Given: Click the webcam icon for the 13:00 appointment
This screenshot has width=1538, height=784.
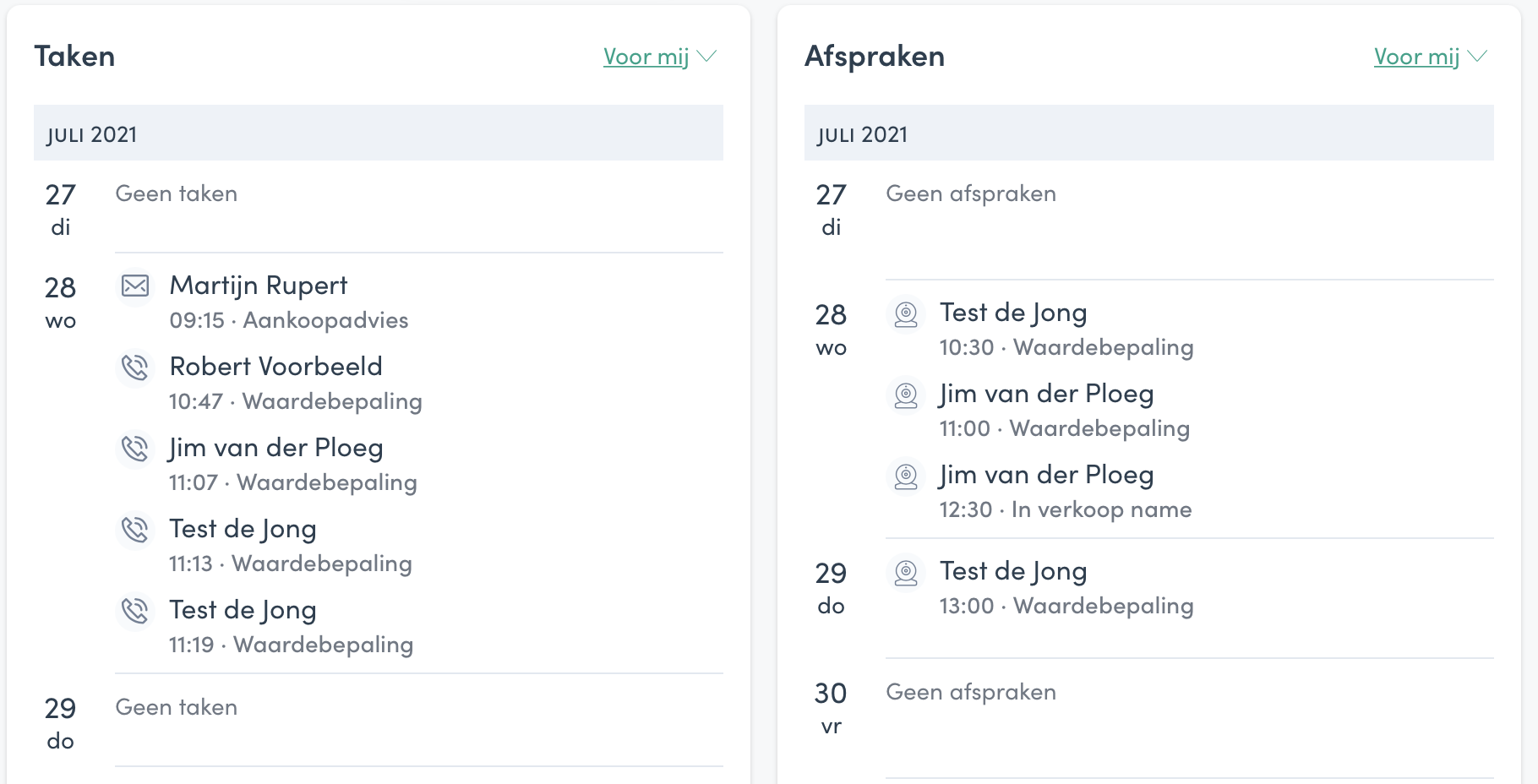Looking at the screenshot, I should [x=906, y=573].
